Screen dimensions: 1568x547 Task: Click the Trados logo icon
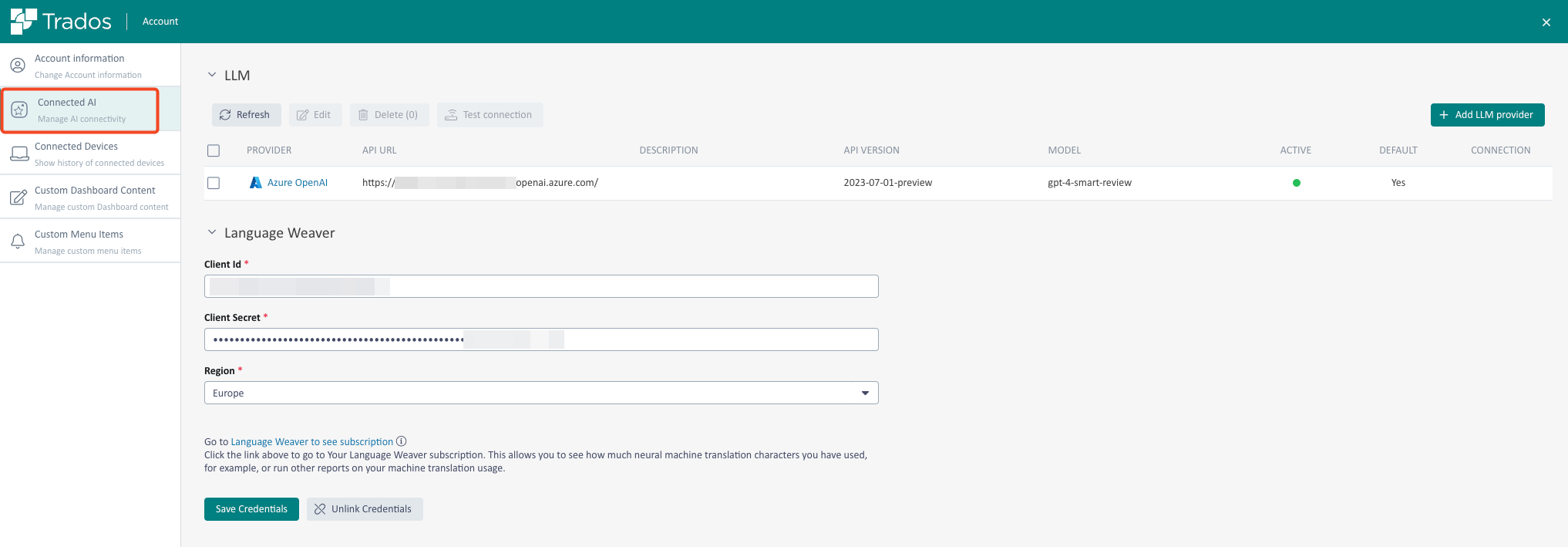(x=23, y=22)
